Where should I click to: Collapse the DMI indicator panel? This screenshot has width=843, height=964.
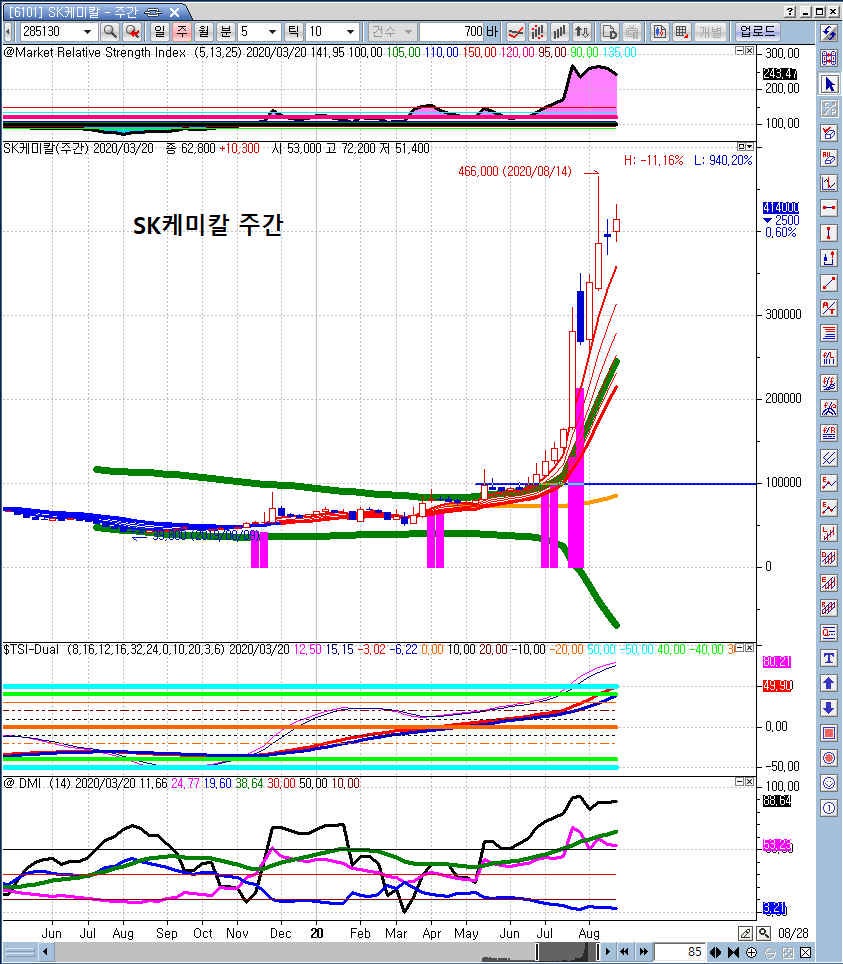[740, 782]
